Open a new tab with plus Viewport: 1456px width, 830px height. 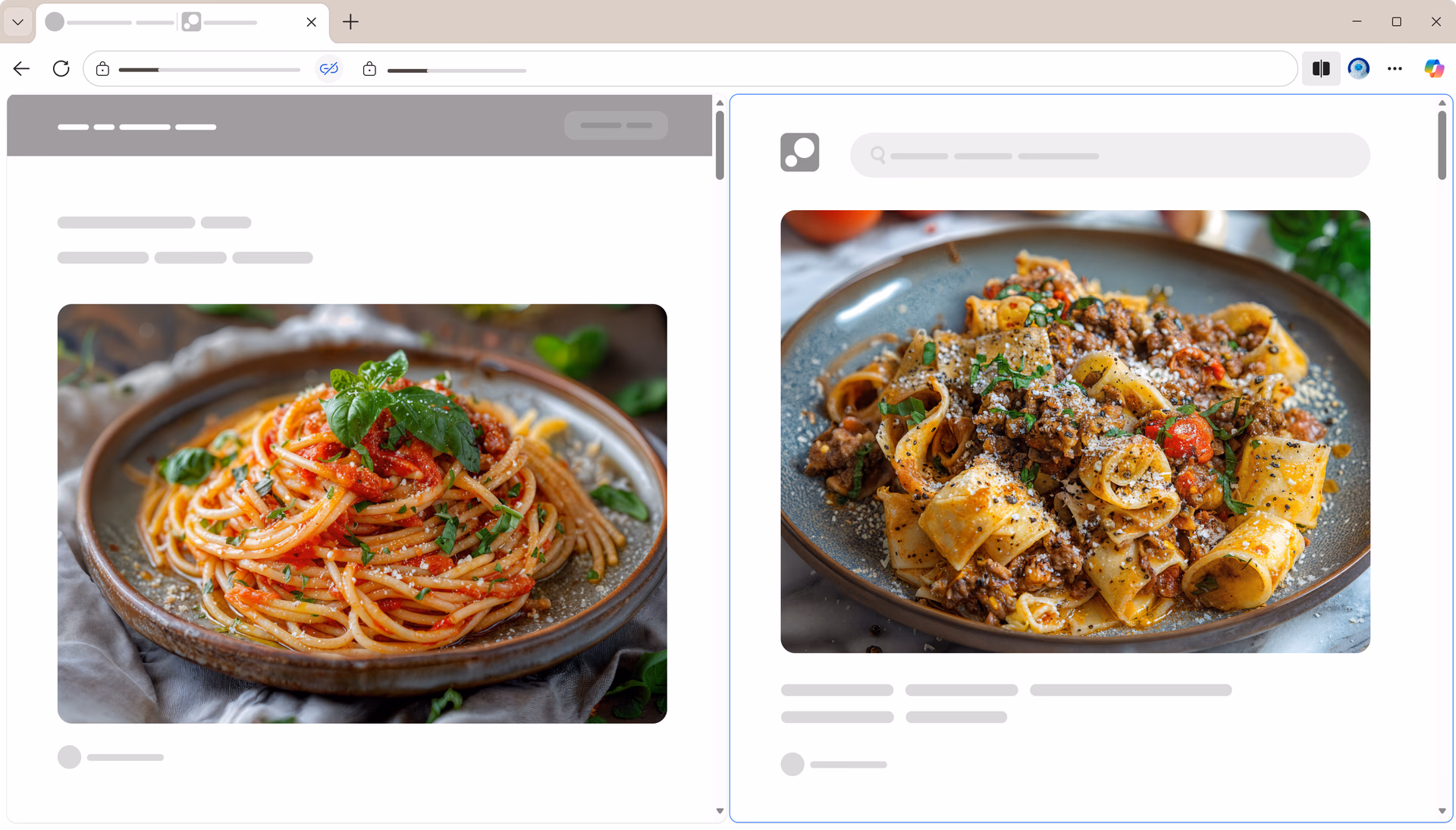click(x=350, y=22)
